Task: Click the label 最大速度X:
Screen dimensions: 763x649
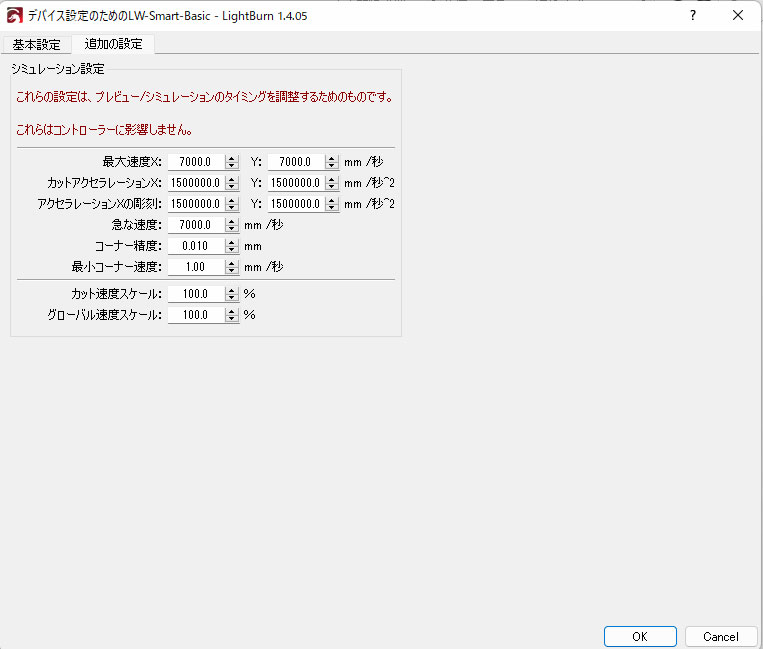Action: (132, 162)
